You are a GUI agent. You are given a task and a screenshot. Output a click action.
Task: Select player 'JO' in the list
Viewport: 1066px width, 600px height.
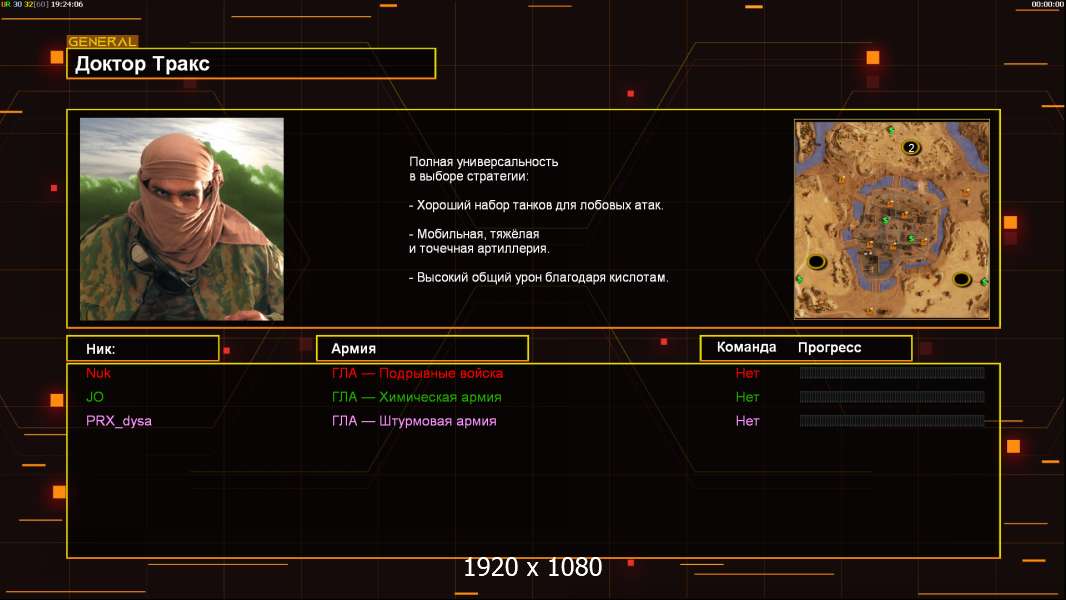[94, 397]
